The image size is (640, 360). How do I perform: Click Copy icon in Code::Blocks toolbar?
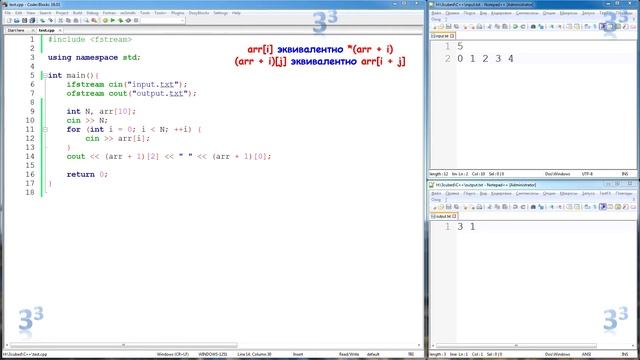68,20
